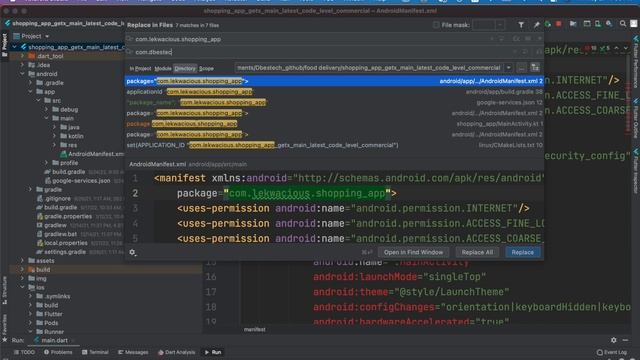The width and height of the screenshot is (640, 360).
Task: Open the settings gear in Replace dialog
Action: 132,252
